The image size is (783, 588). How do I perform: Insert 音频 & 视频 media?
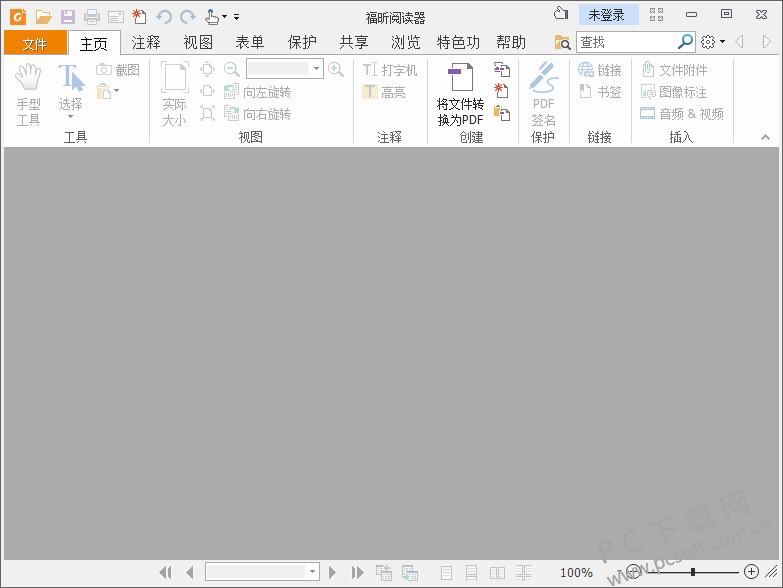coord(682,114)
